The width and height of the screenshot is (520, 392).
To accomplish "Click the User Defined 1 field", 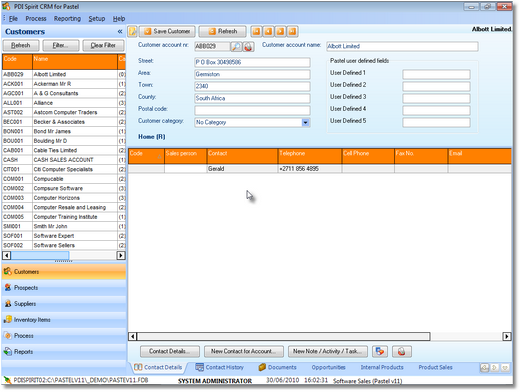I will click(x=436, y=74).
